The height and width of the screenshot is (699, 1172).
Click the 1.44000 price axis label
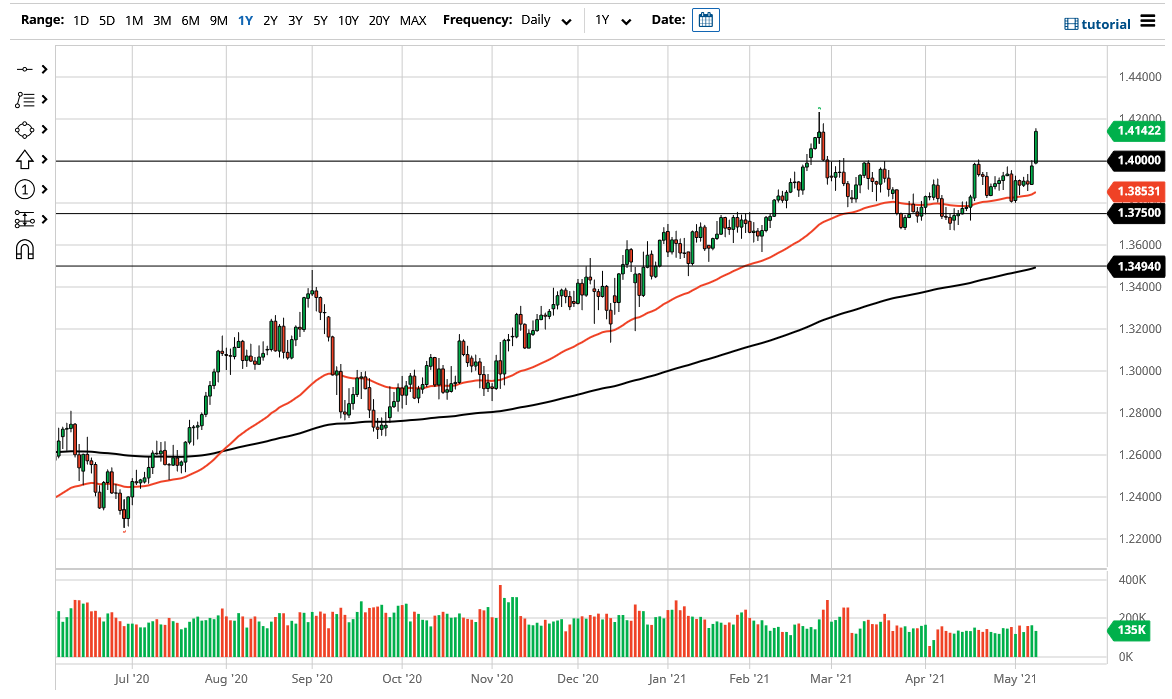coord(1140,76)
